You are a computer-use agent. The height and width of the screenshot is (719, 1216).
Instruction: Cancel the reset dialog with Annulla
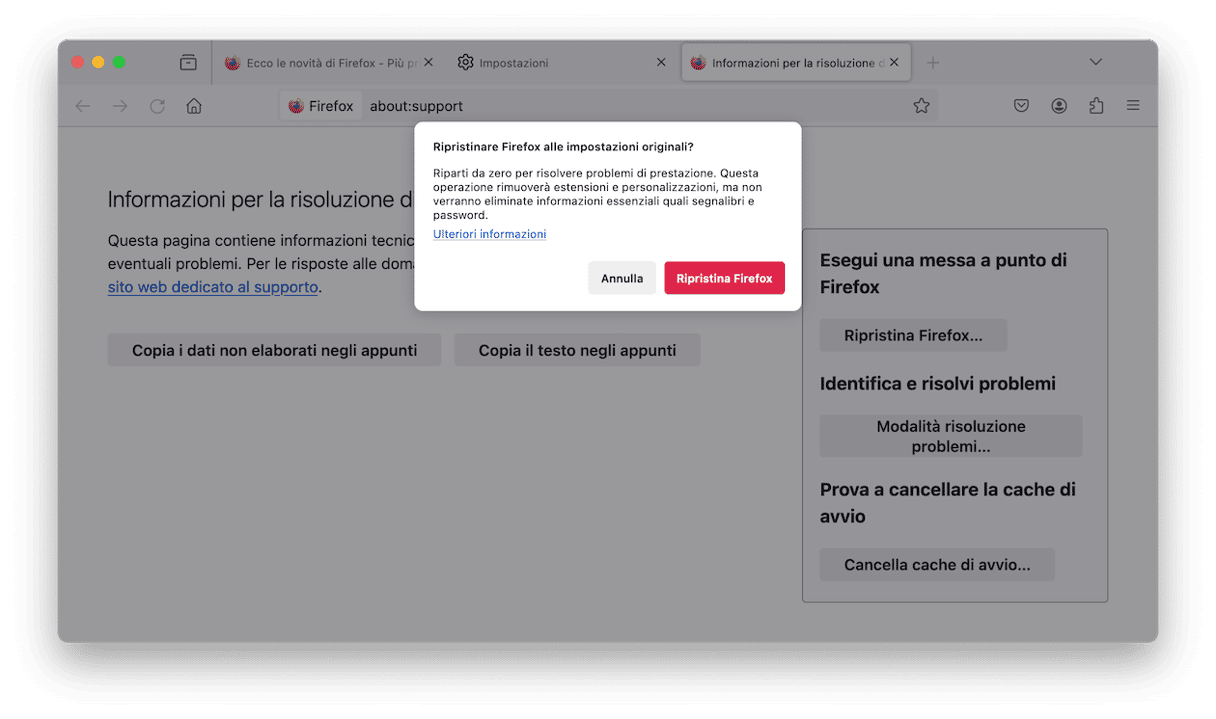pyautogui.click(x=622, y=278)
